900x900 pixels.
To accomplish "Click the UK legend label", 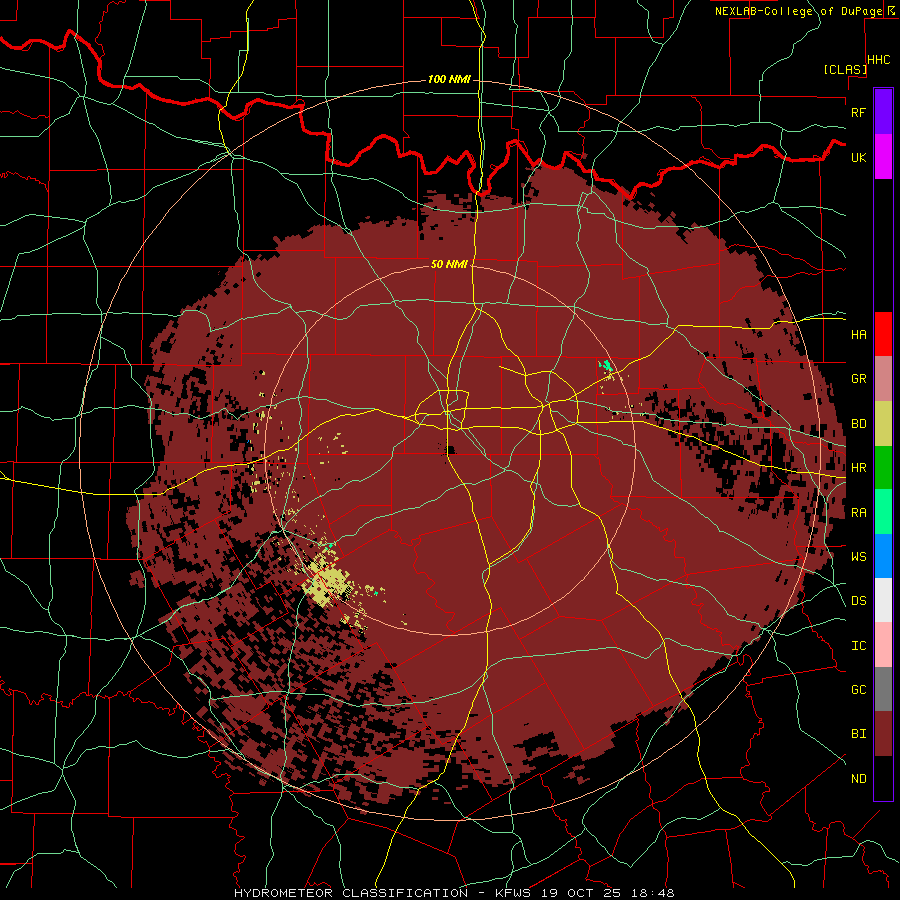I will pos(858,157).
